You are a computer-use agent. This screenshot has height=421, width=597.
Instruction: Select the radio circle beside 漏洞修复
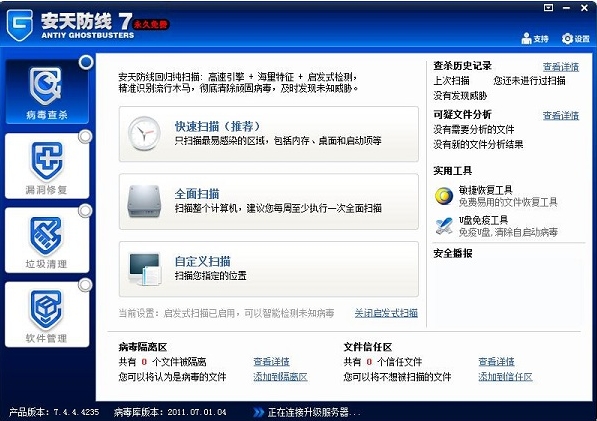click(86, 137)
